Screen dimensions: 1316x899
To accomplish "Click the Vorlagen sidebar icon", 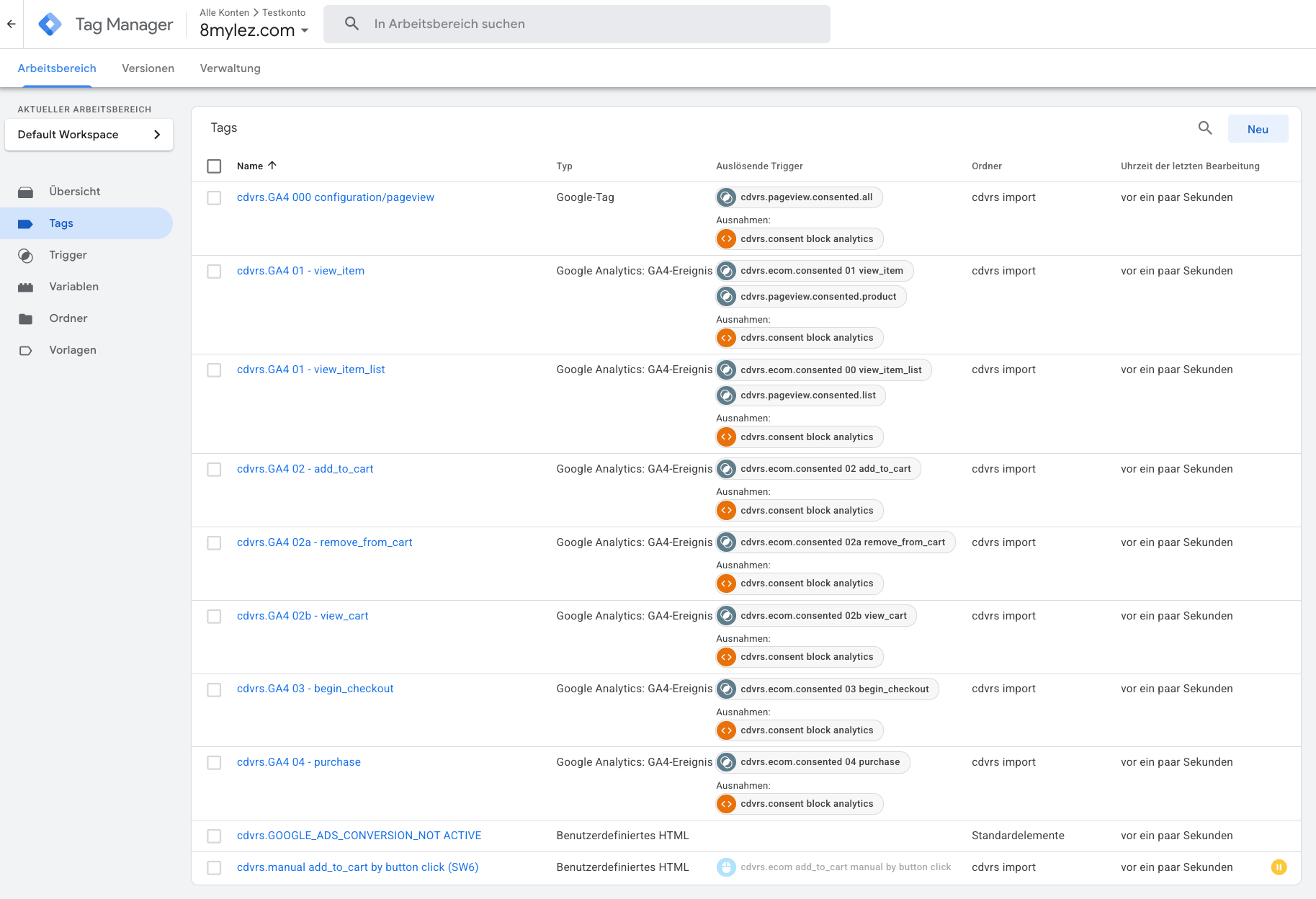I will click(x=27, y=349).
